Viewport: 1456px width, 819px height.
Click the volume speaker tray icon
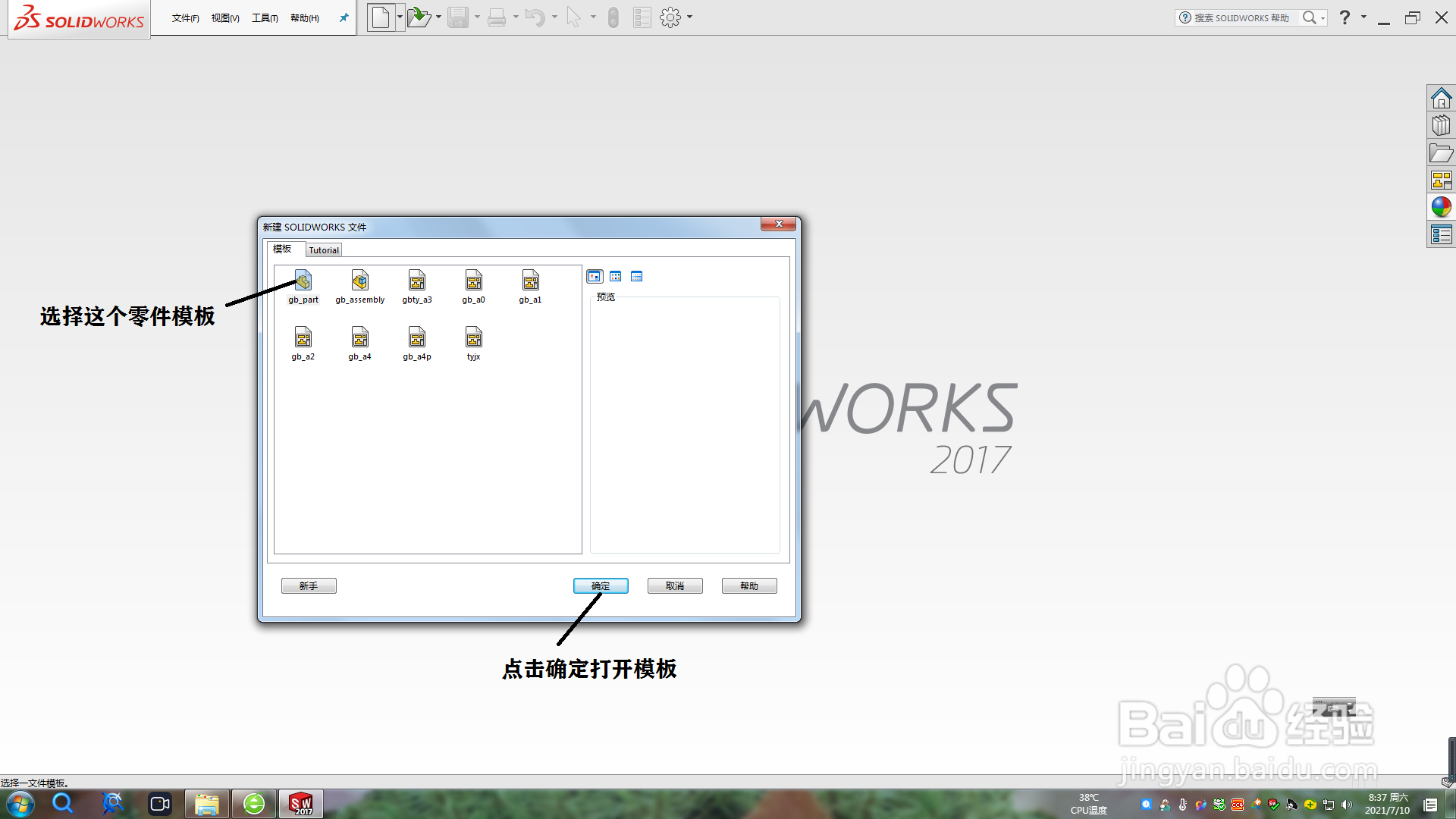coord(1347,805)
